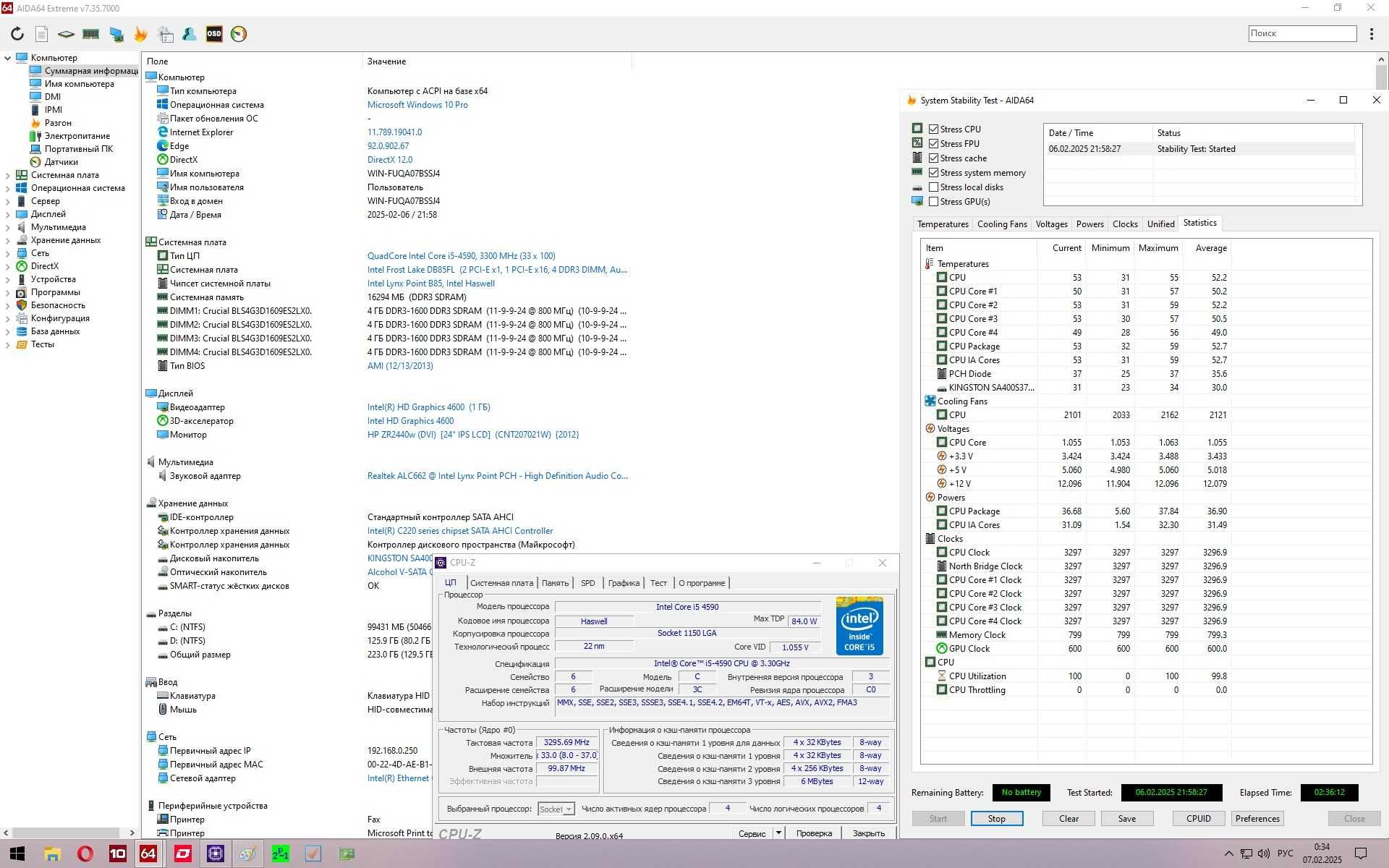Image resolution: width=1389 pixels, height=868 pixels.
Task: Click the green Prime95 taskbar icon
Action: tap(280, 854)
